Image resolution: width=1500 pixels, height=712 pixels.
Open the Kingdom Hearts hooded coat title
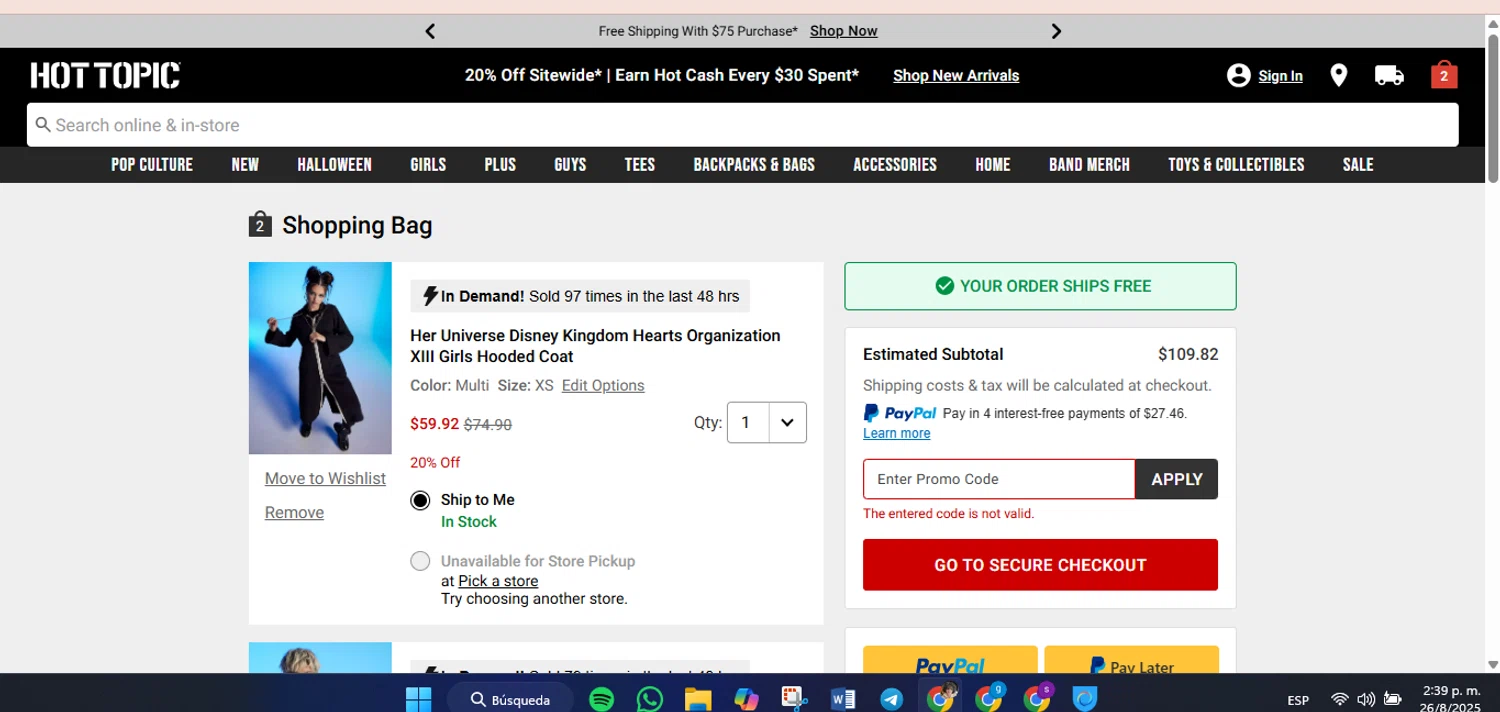click(x=595, y=346)
